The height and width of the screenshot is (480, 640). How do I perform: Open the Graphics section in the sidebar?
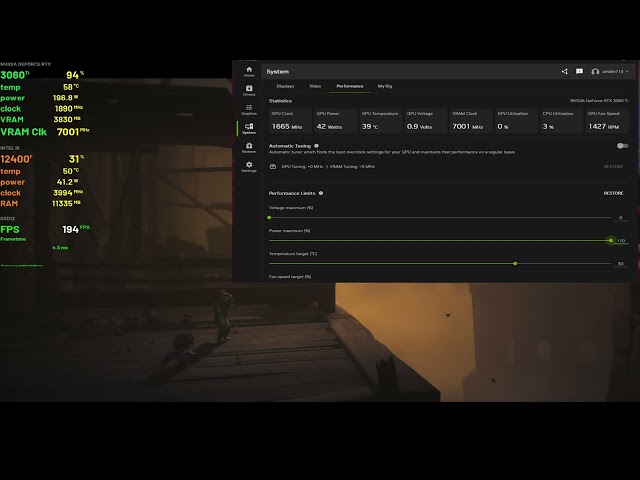[x=249, y=110]
